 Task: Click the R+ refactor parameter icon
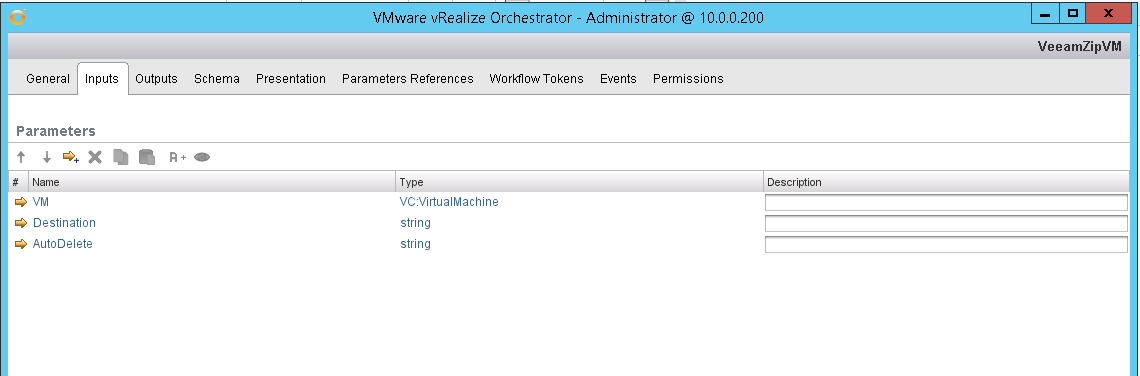177,157
